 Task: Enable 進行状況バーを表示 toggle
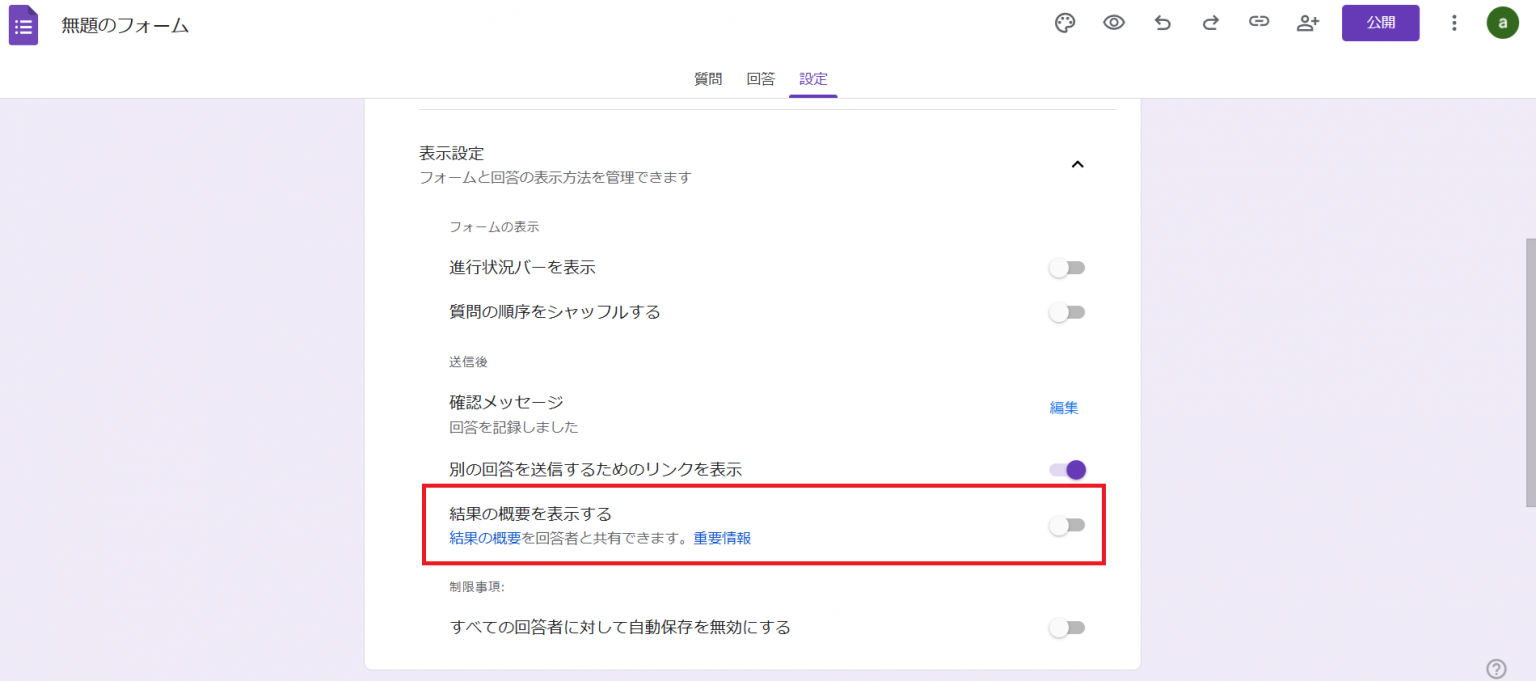[x=1066, y=267]
